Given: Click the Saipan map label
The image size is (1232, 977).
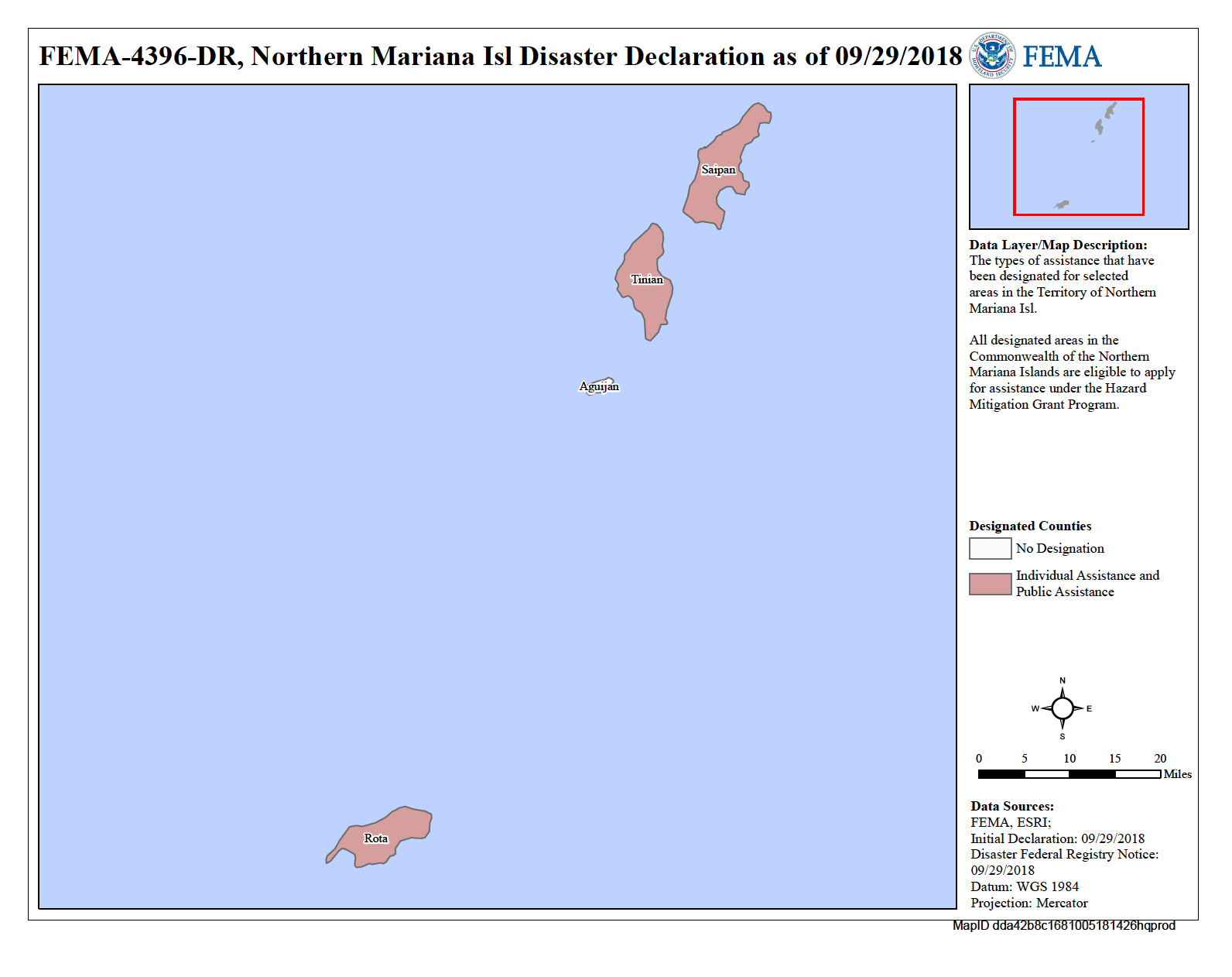Looking at the screenshot, I should pyautogui.click(x=718, y=170).
